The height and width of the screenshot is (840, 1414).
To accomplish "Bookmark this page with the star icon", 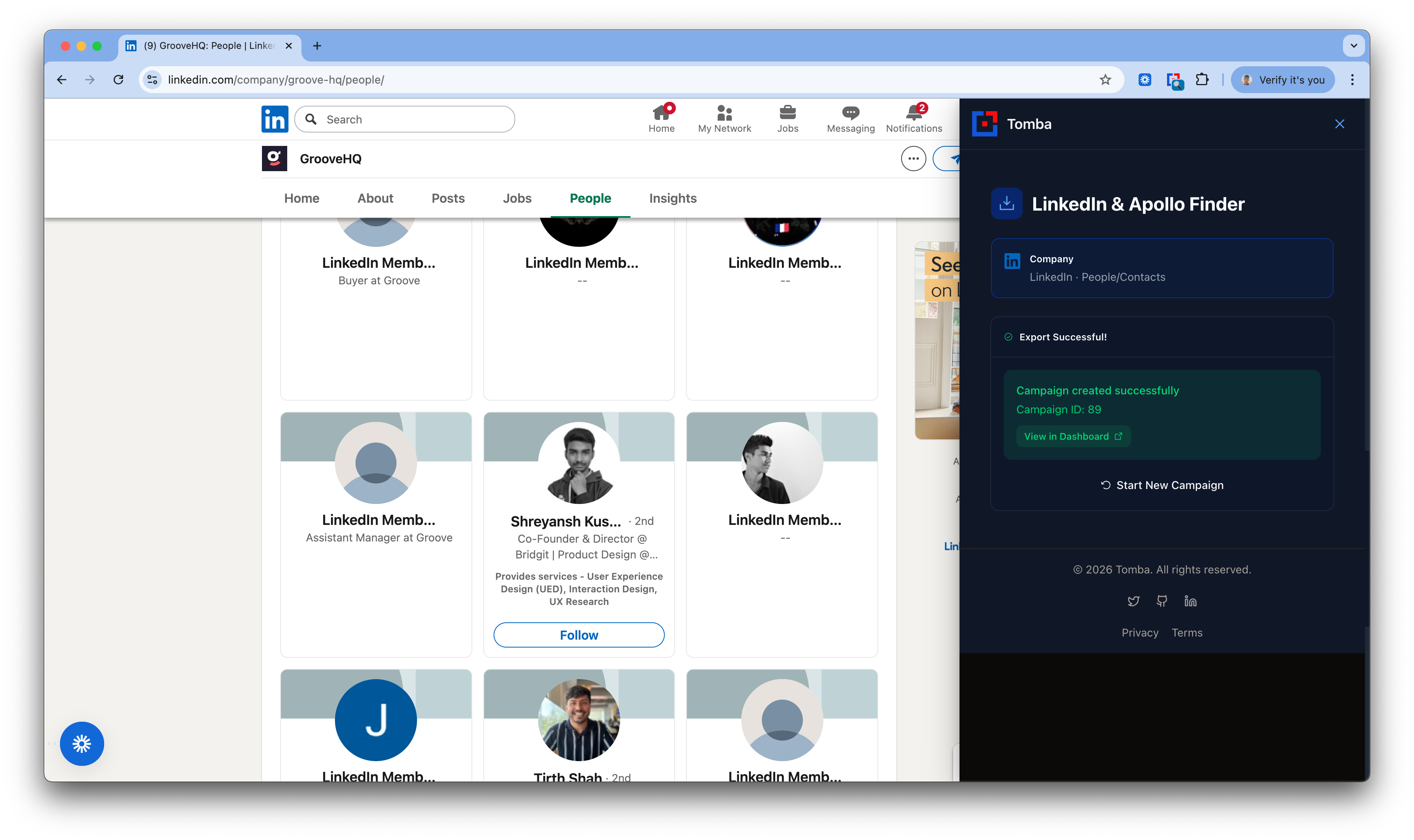I will coord(1105,80).
